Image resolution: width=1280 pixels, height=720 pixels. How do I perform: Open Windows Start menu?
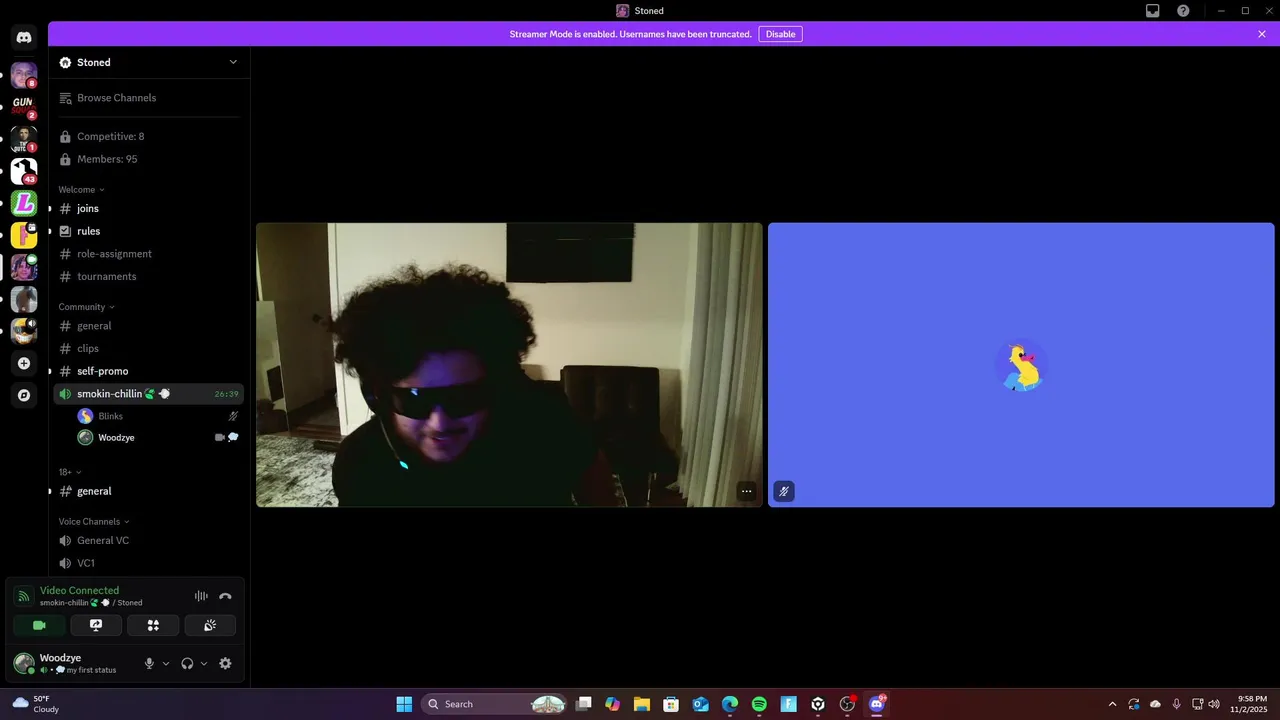click(404, 704)
